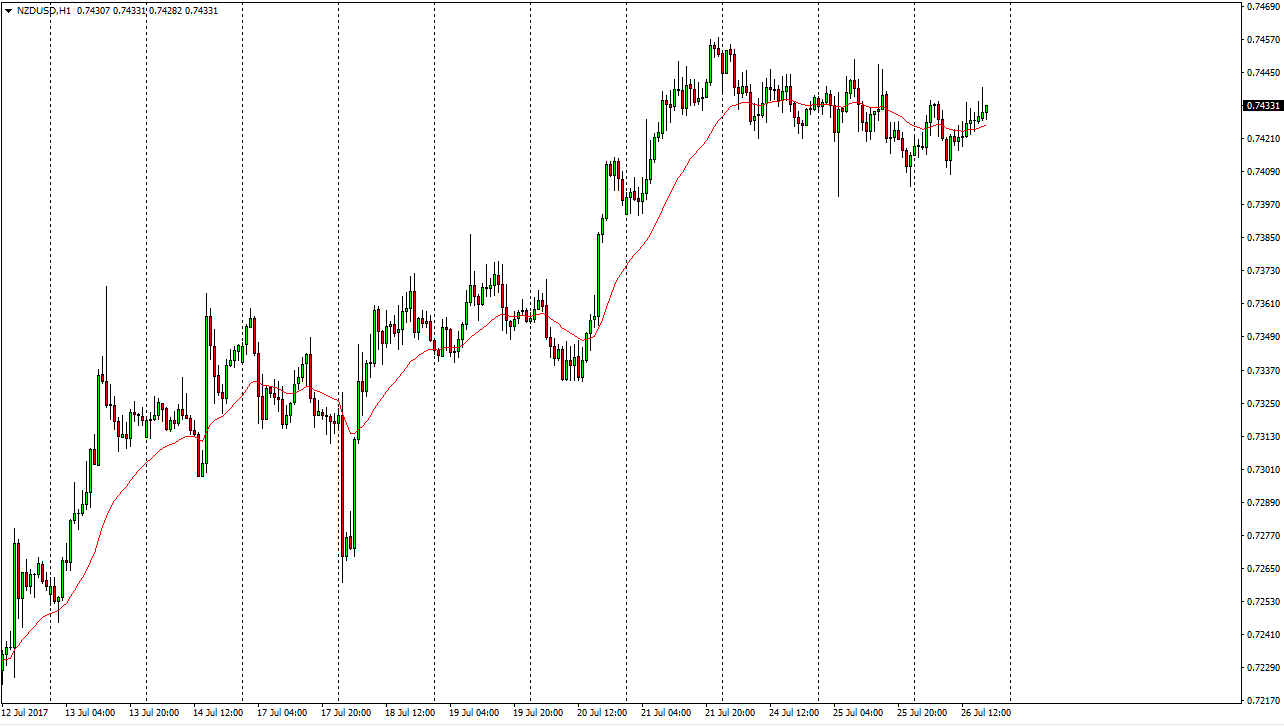The height and width of the screenshot is (726, 1284).
Task: Click the black triangle before NZDUSD,H1
Action: (x=9, y=10)
